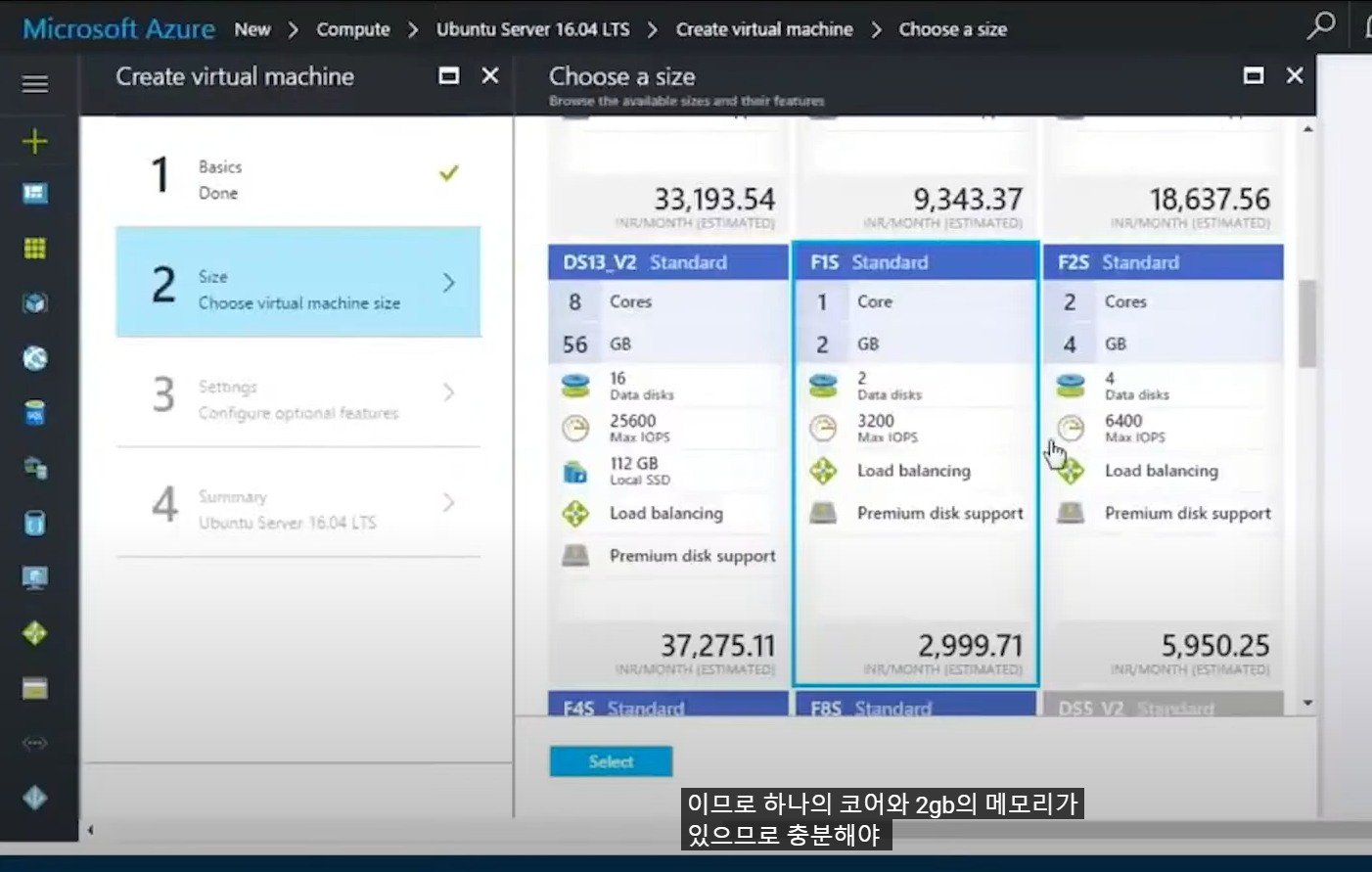Open step 1 Basics Done

pos(298,174)
